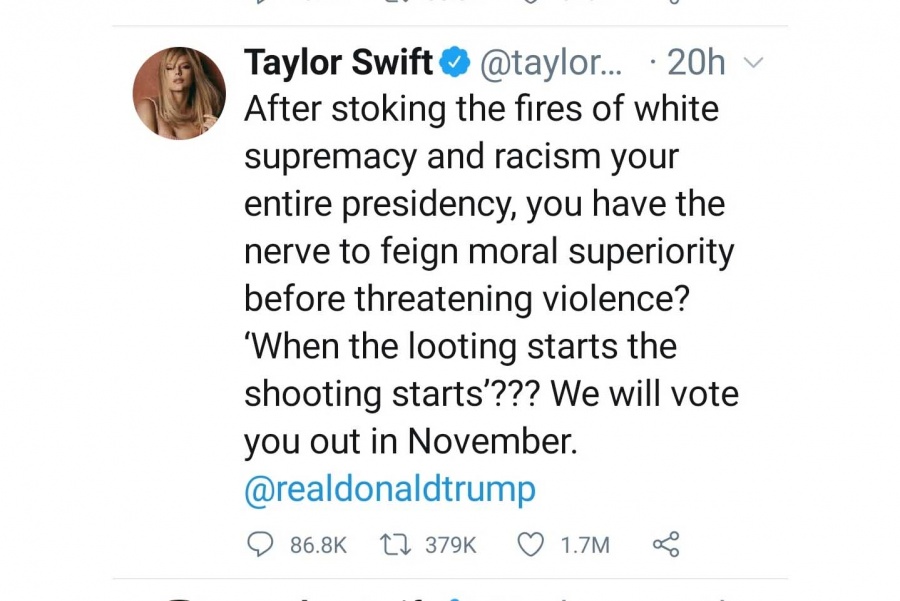Open Taylor Swift's profile picture
900x601 pixels.
click(179, 93)
